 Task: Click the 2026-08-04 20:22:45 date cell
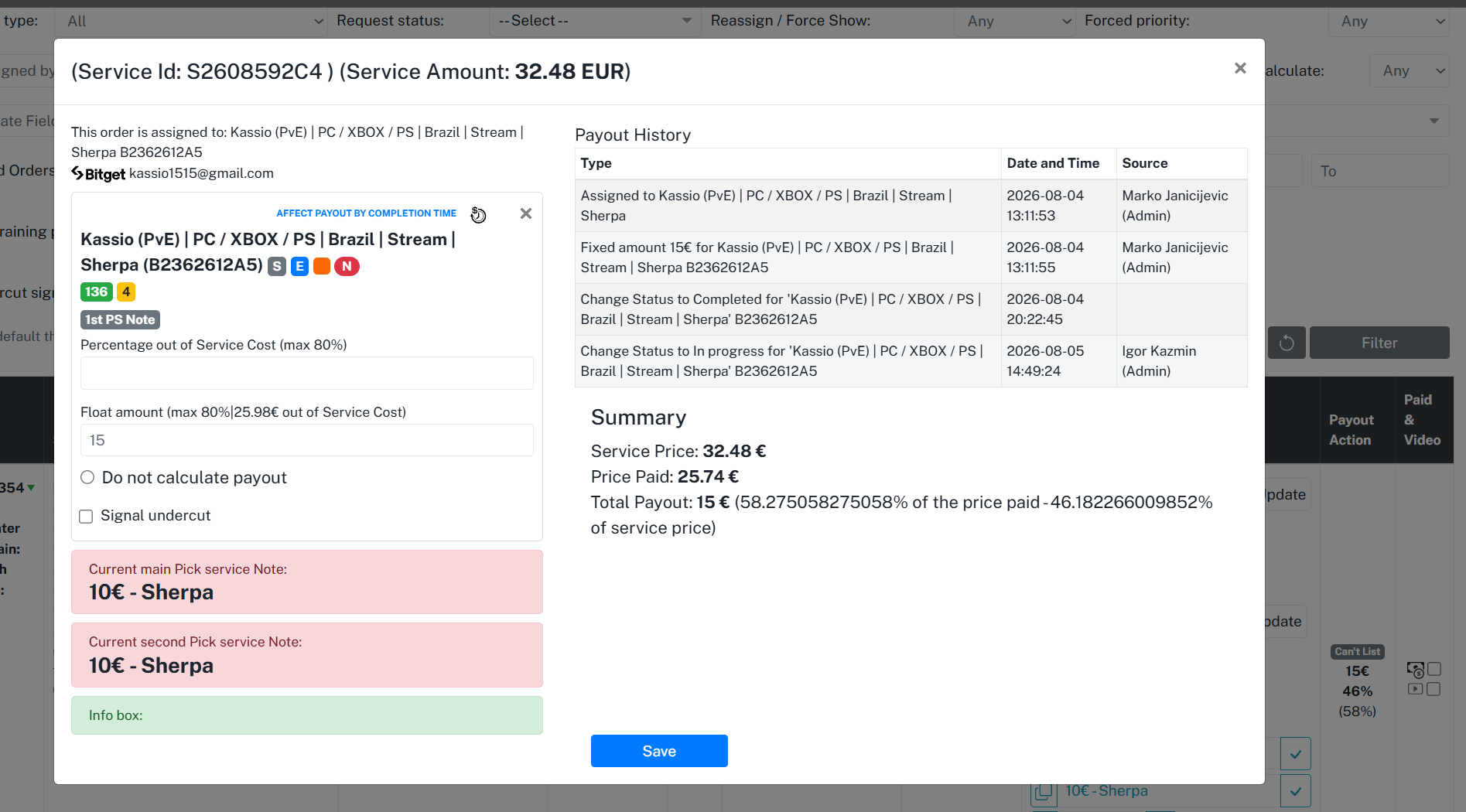point(1058,309)
